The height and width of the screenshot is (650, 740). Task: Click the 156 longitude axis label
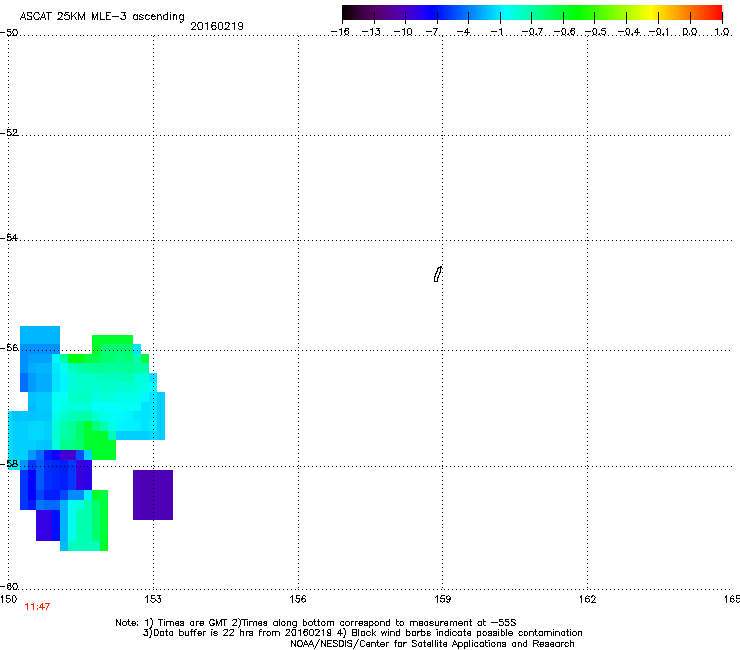click(x=298, y=599)
